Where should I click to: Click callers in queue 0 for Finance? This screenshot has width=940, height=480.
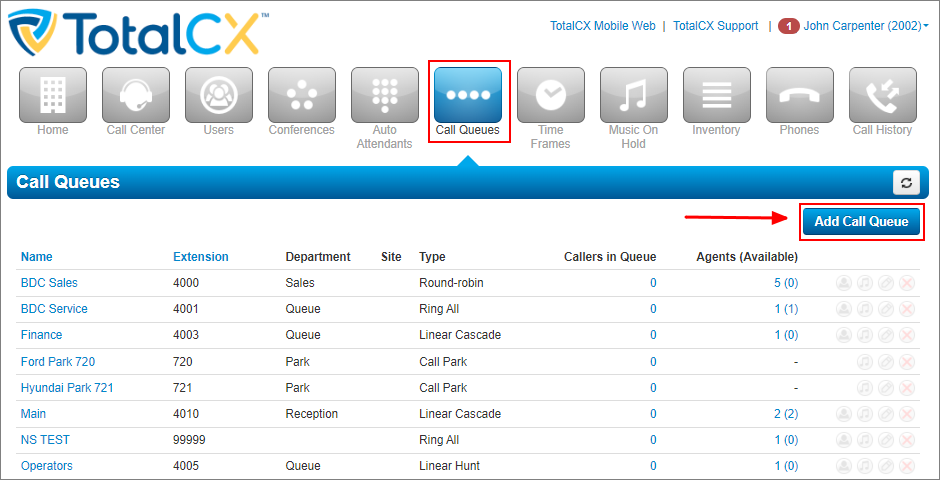click(653, 335)
